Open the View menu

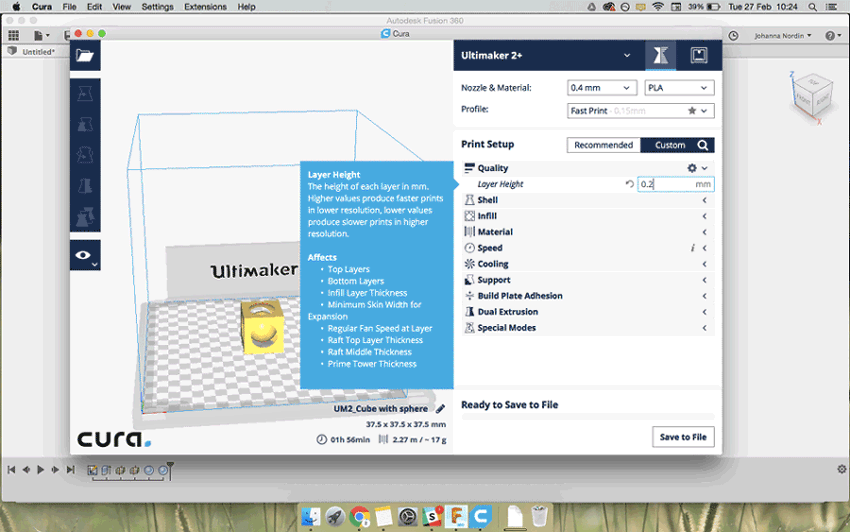click(x=121, y=7)
